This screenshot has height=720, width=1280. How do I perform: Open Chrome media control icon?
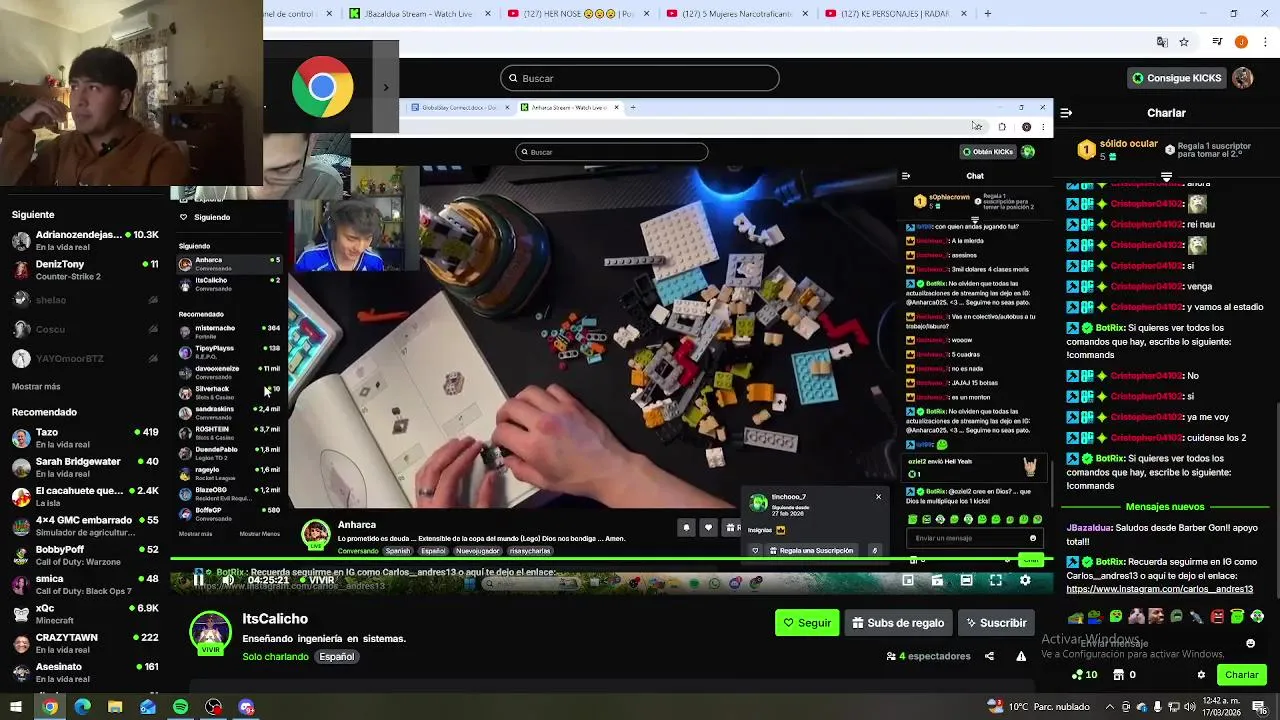(1217, 42)
